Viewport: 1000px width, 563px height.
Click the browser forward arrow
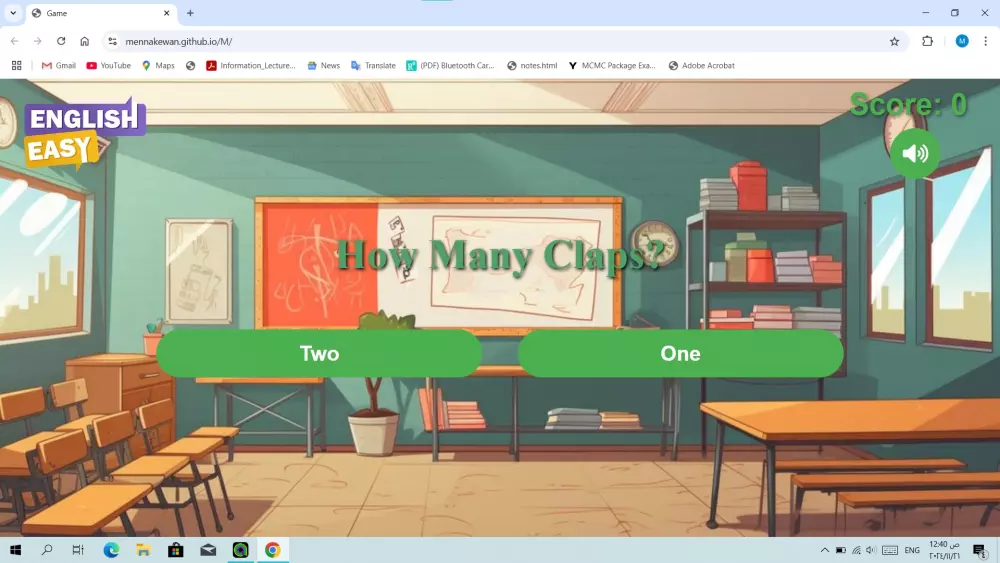[38, 41]
